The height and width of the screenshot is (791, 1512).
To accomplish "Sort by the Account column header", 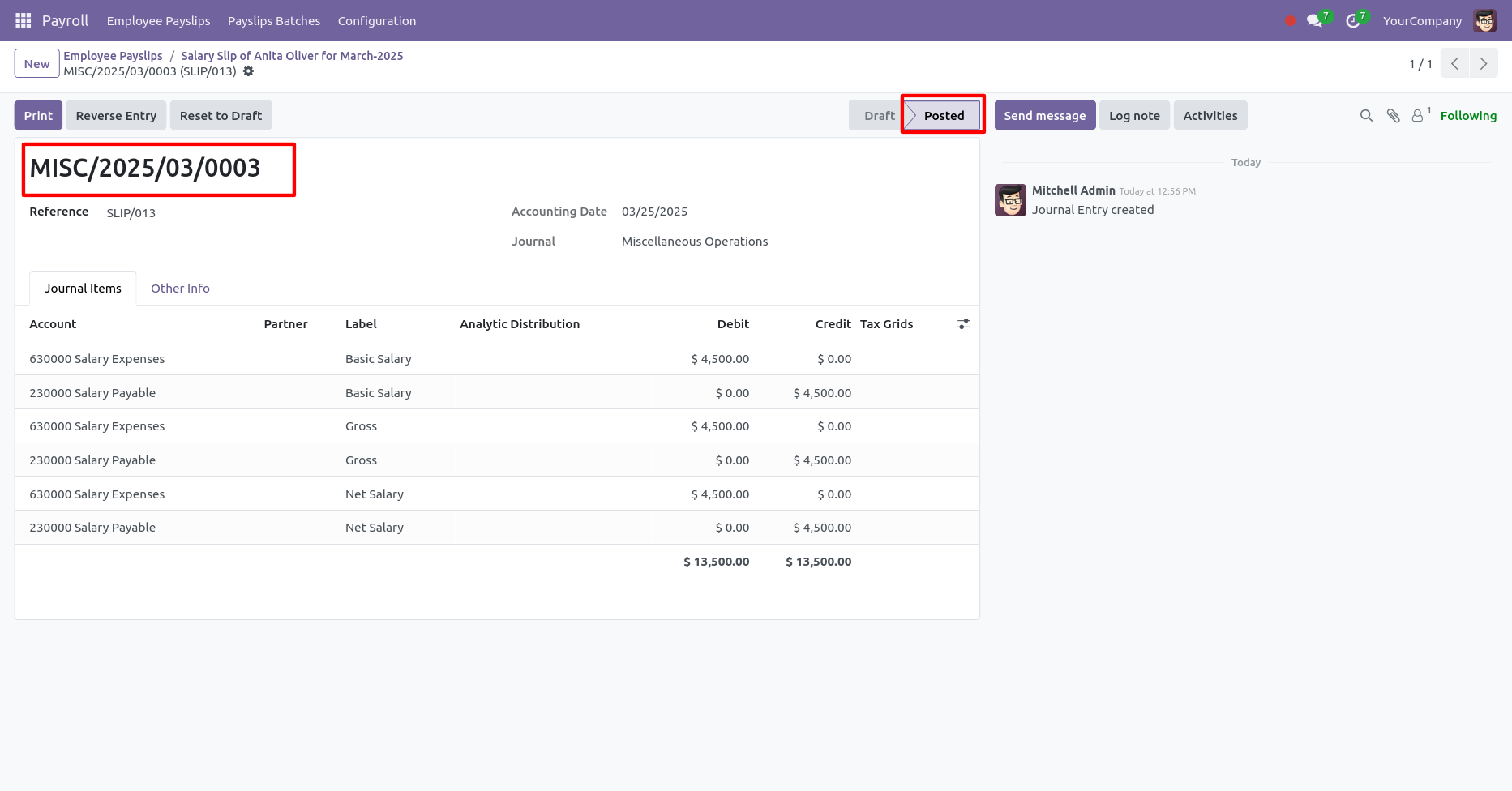I will 53,324.
